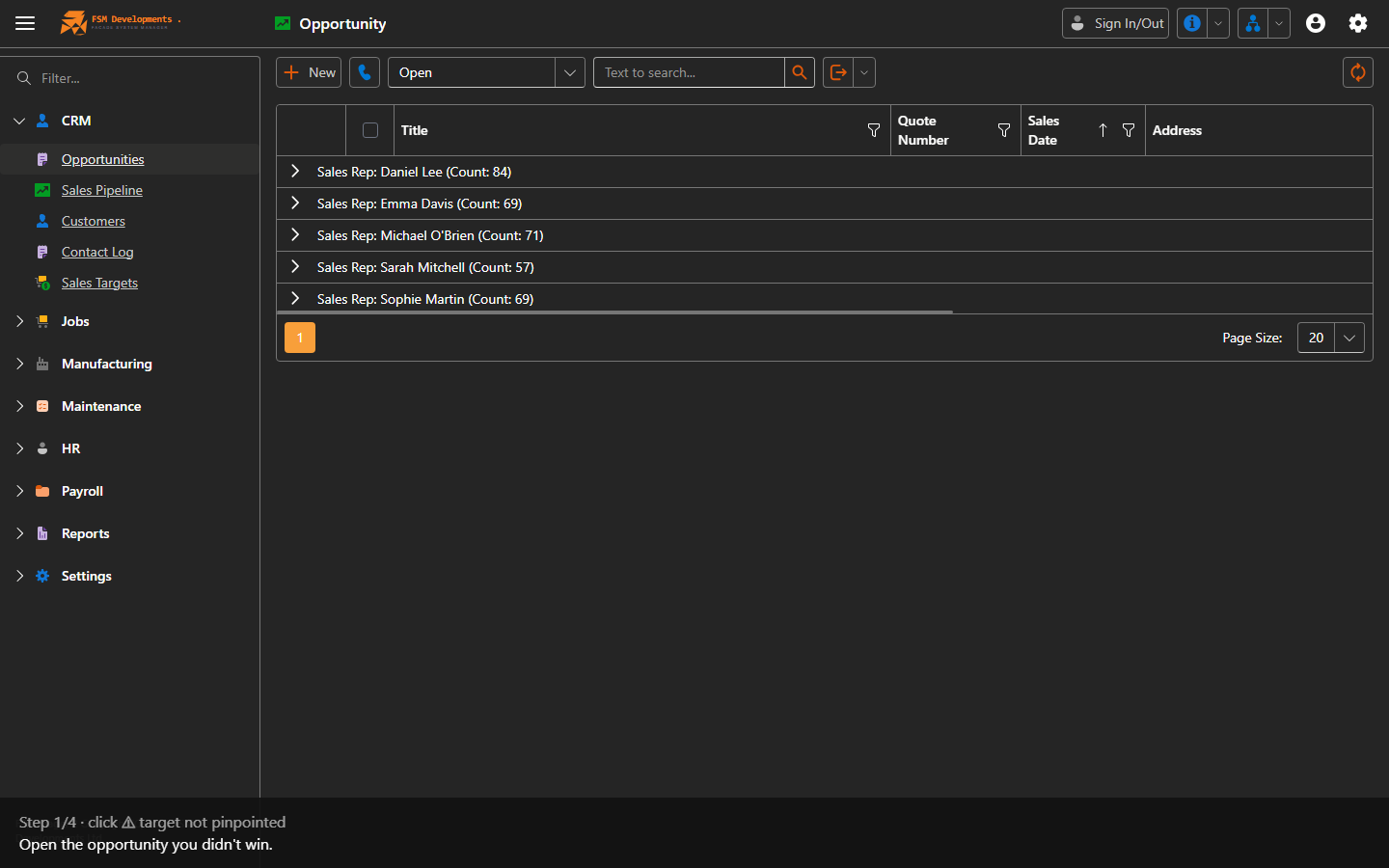Screen dimensions: 1389x868
Task: Open the settings gear icon
Action: (x=1357, y=23)
